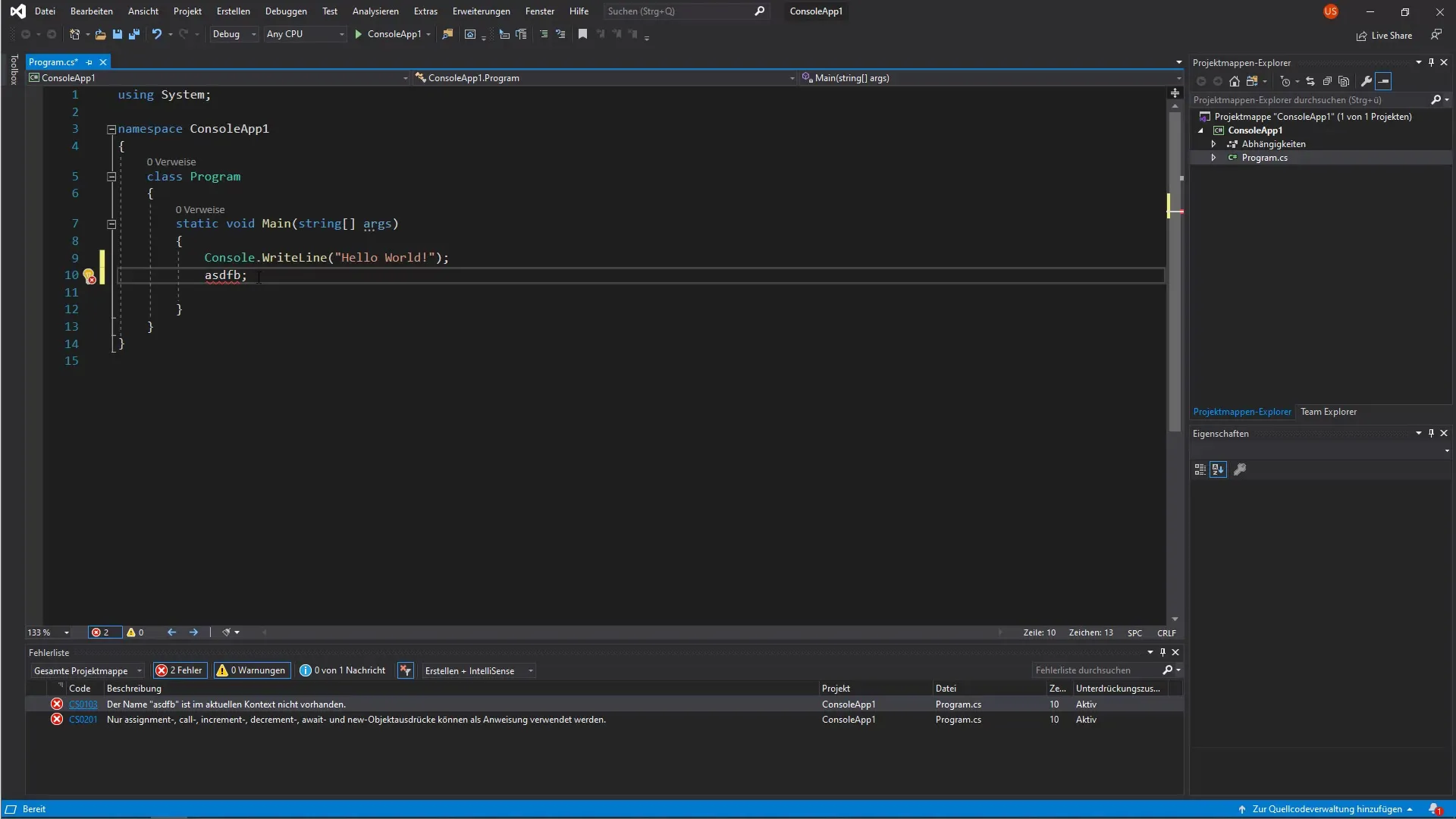Uncomment selected lines icon
This screenshot has width=1456, height=819.
560,34
